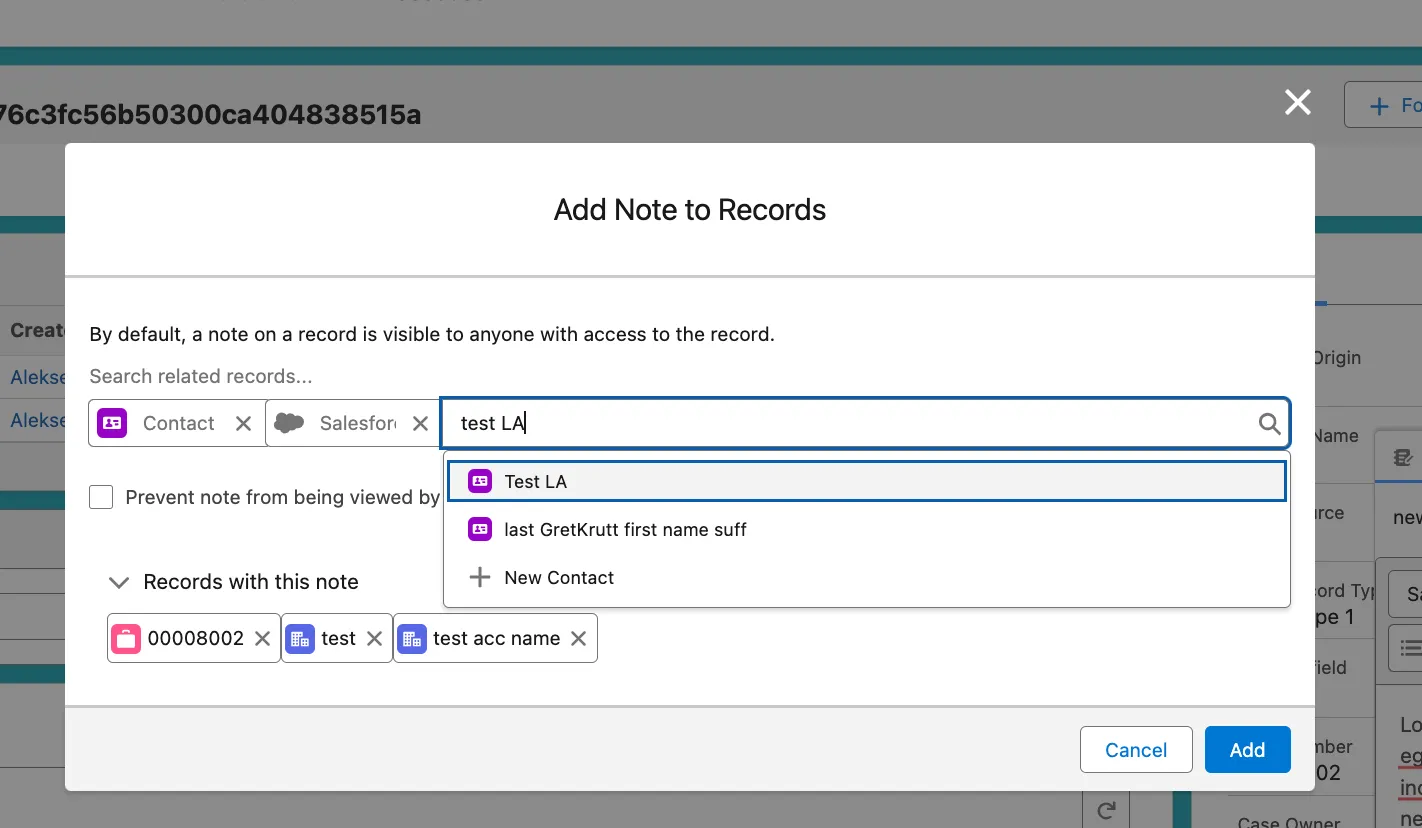Remove the Contact pill with its X
The width and height of the screenshot is (1422, 828).
pos(243,424)
